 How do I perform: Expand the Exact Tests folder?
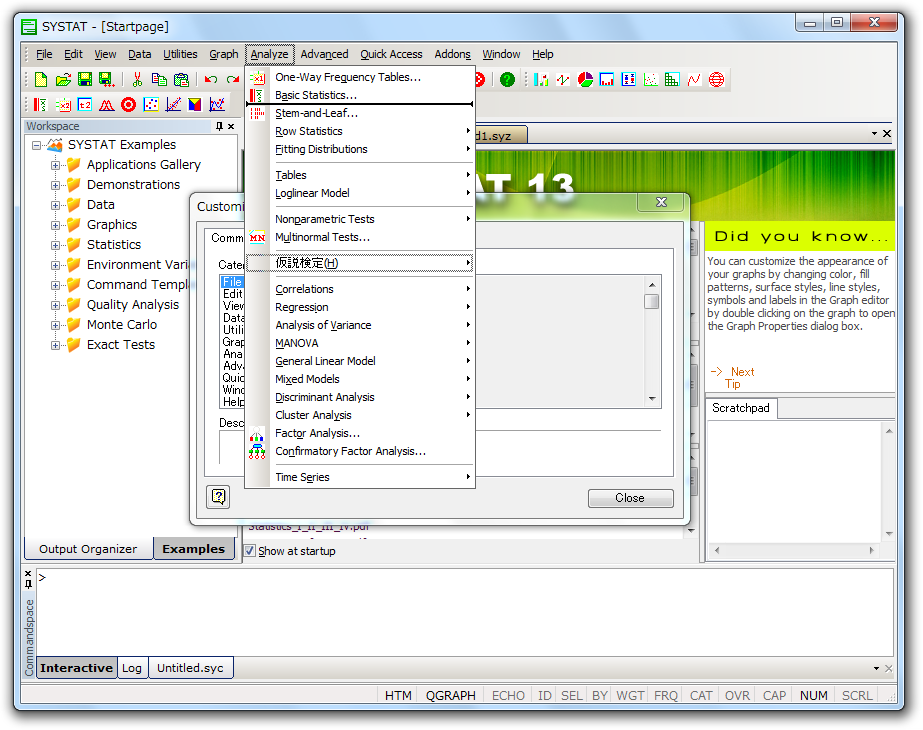click(55, 346)
